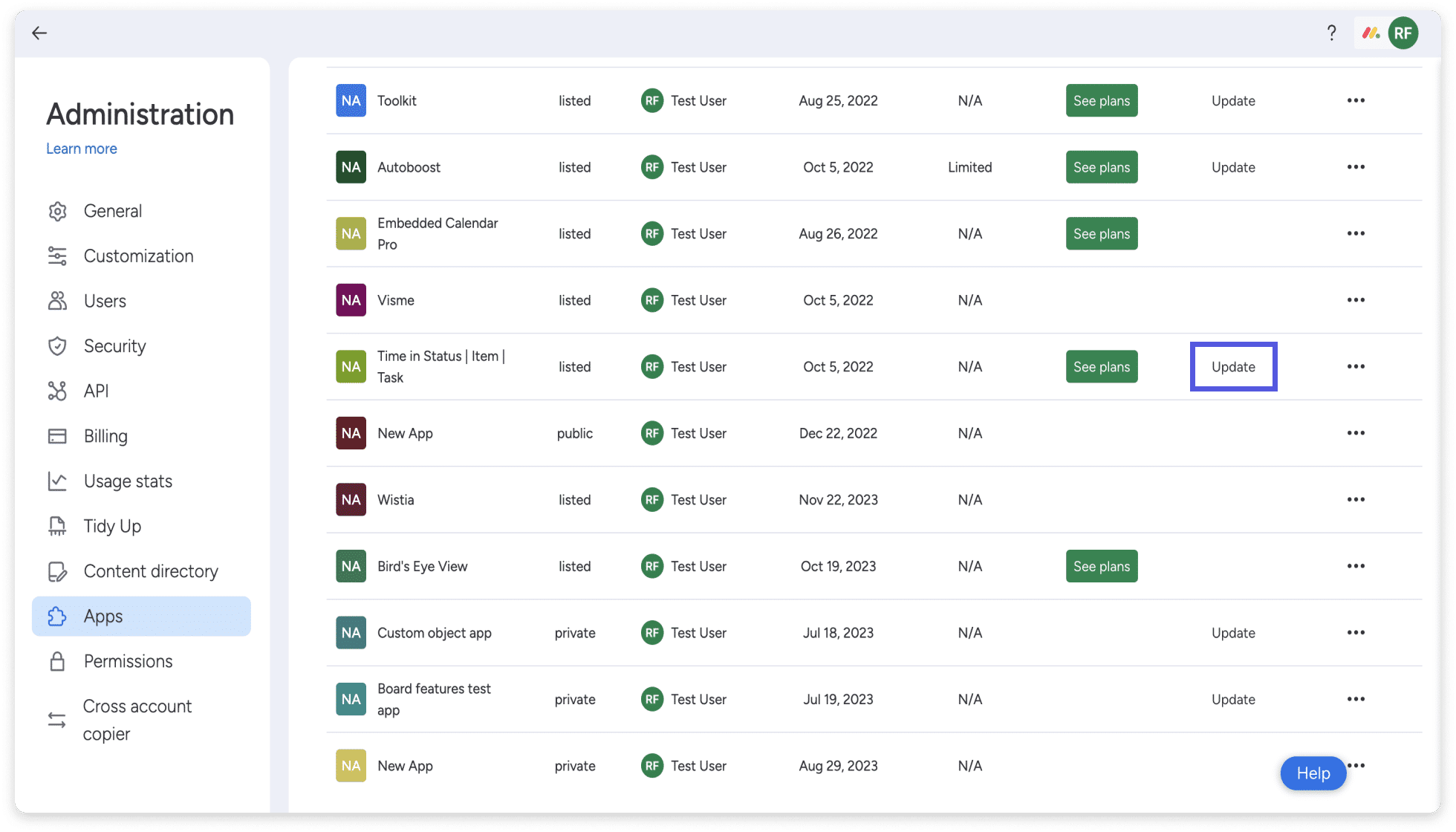Click the General gear icon
The height and width of the screenshot is (832, 1456).
(x=58, y=211)
